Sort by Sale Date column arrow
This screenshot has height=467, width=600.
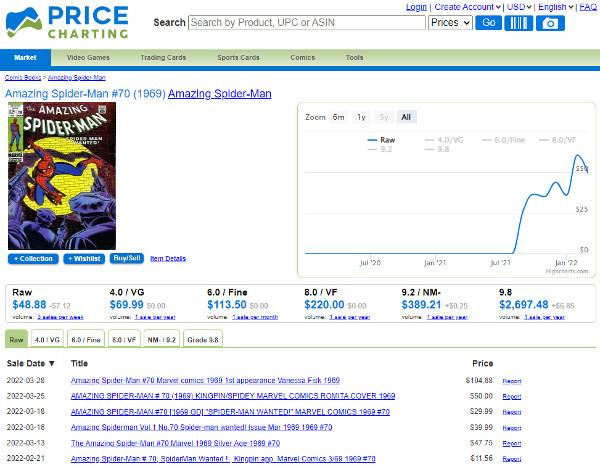pyautogui.click(x=52, y=363)
